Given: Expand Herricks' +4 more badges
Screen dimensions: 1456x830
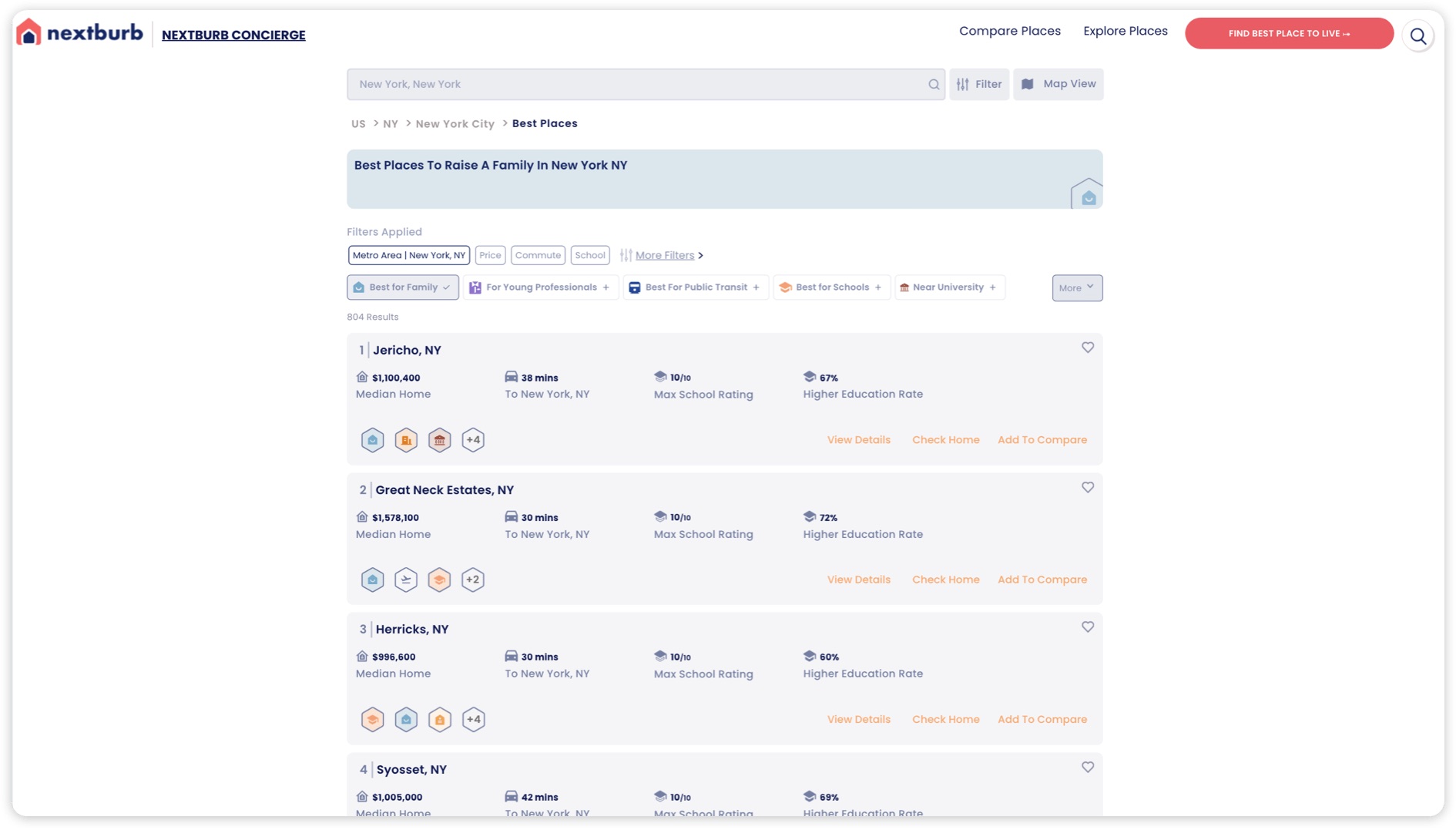Looking at the screenshot, I should point(473,720).
